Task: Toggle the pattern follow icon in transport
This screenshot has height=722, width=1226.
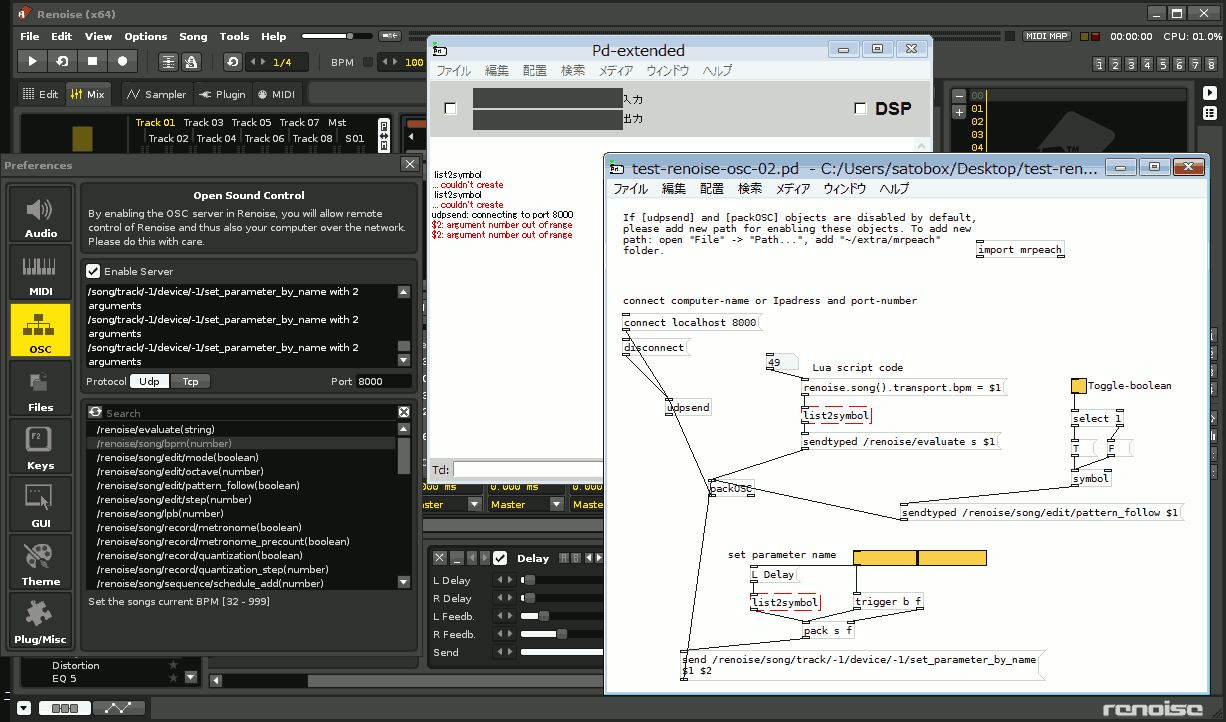Action: [x=168, y=62]
